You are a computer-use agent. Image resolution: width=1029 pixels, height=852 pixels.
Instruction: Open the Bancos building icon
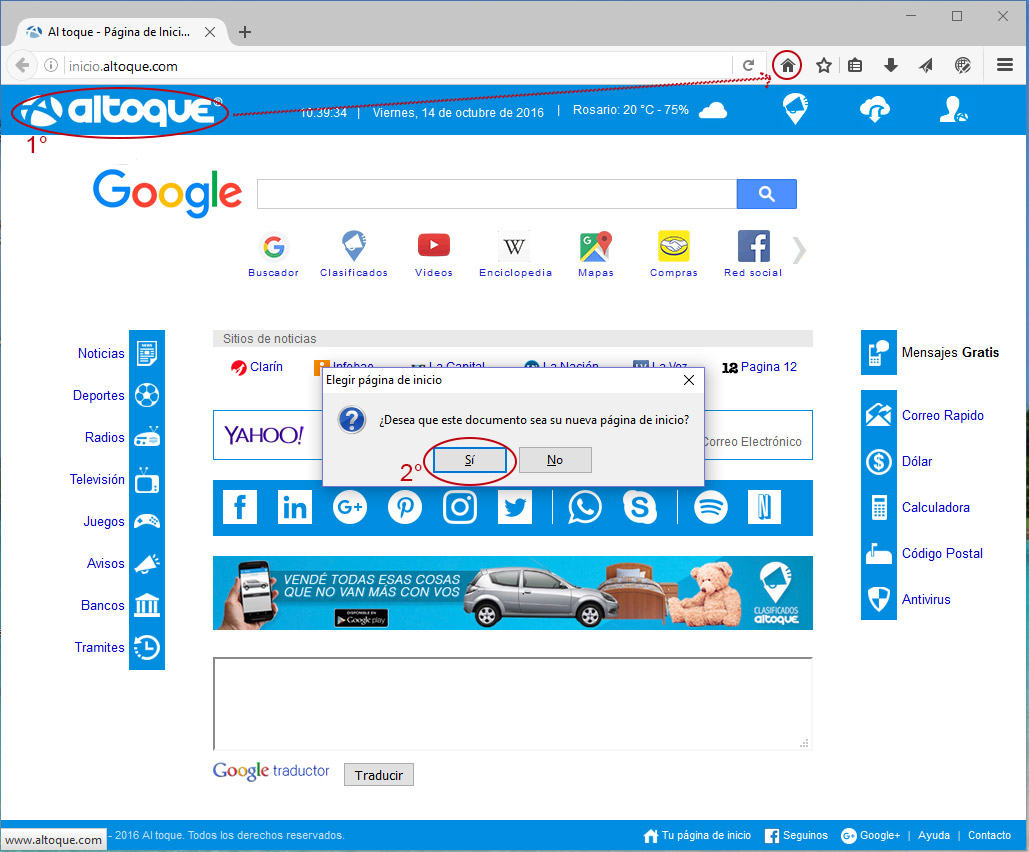click(146, 605)
